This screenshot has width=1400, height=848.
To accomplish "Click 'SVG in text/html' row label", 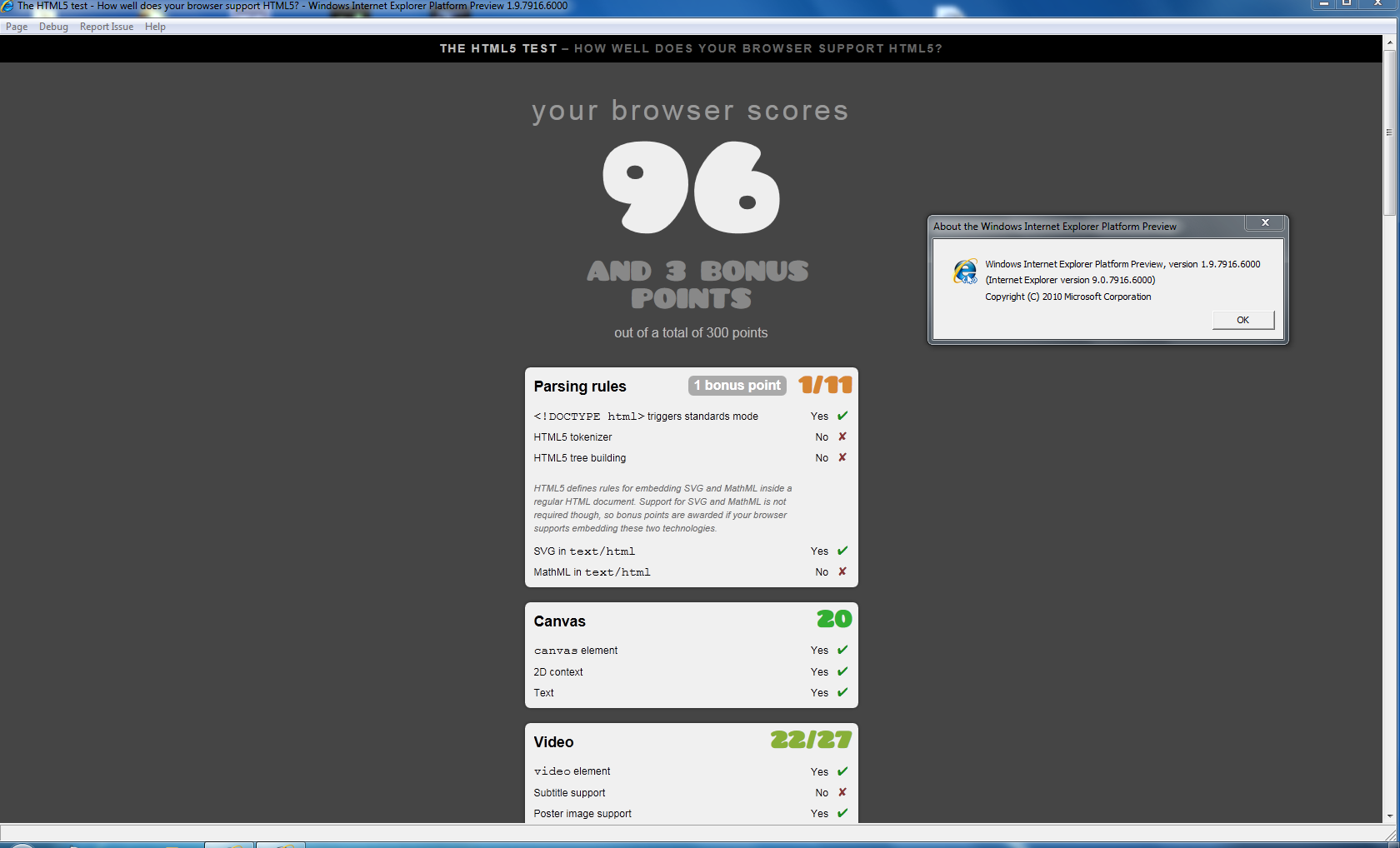I will click(584, 551).
